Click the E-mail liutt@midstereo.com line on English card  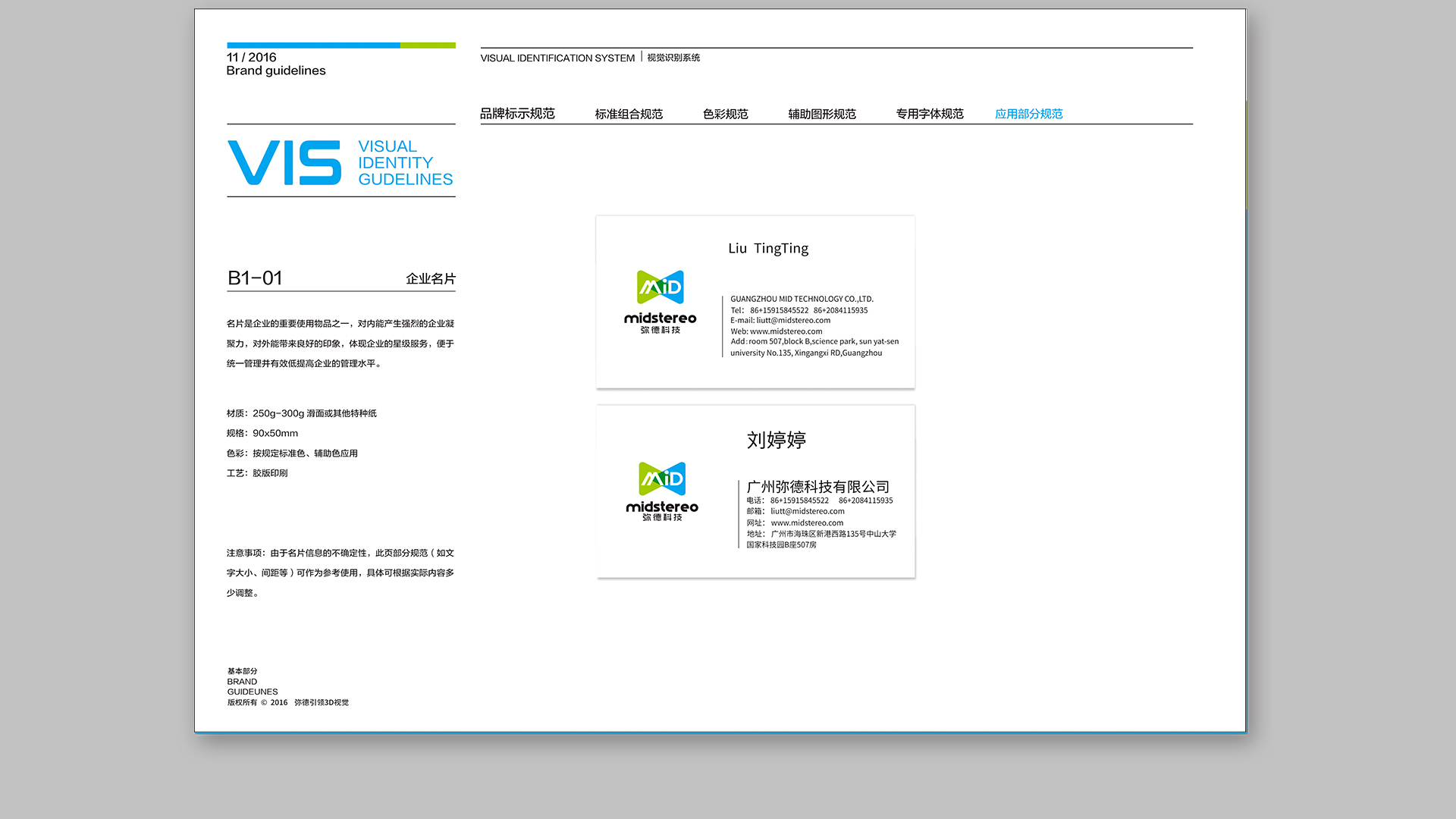[x=780, y=320]
